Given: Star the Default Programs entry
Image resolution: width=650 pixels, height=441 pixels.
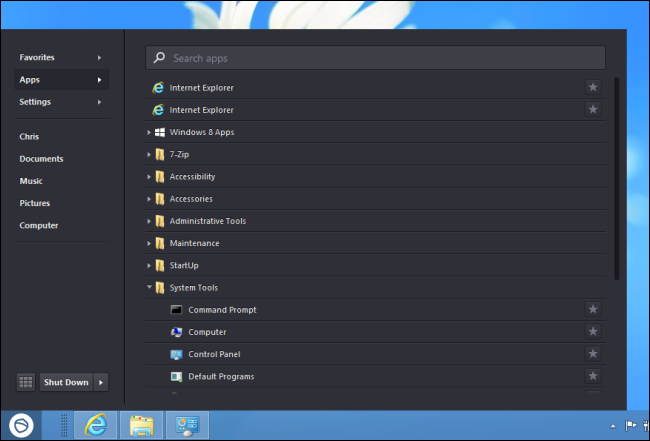Looking at the screenshot, I should pos(593,376).
